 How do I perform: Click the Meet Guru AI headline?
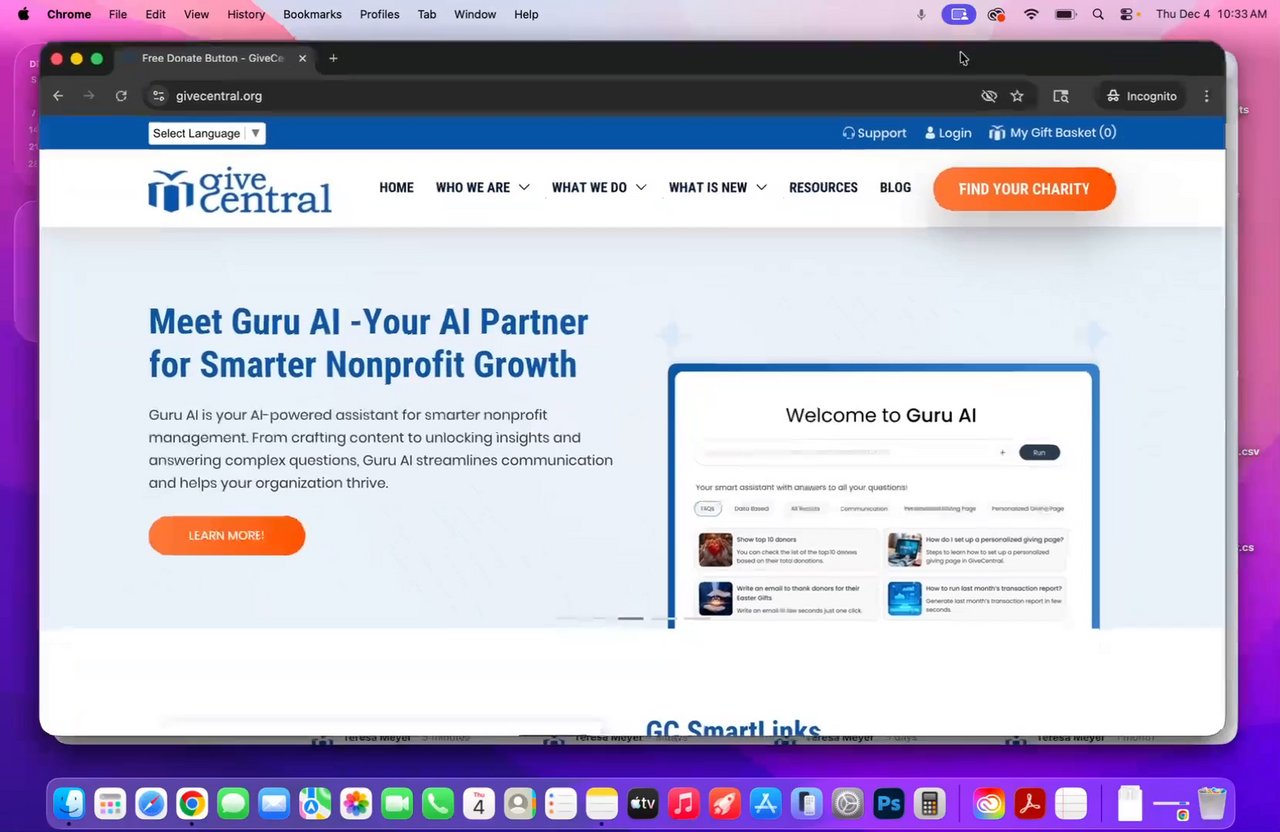pos(368,343)
